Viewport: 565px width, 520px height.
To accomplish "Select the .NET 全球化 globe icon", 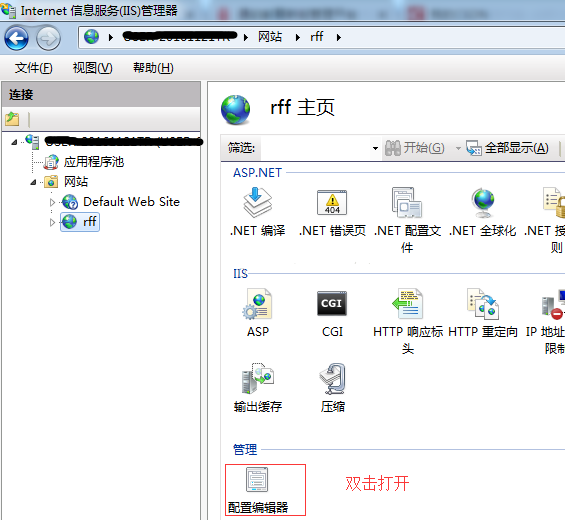I will coord(482,203).
